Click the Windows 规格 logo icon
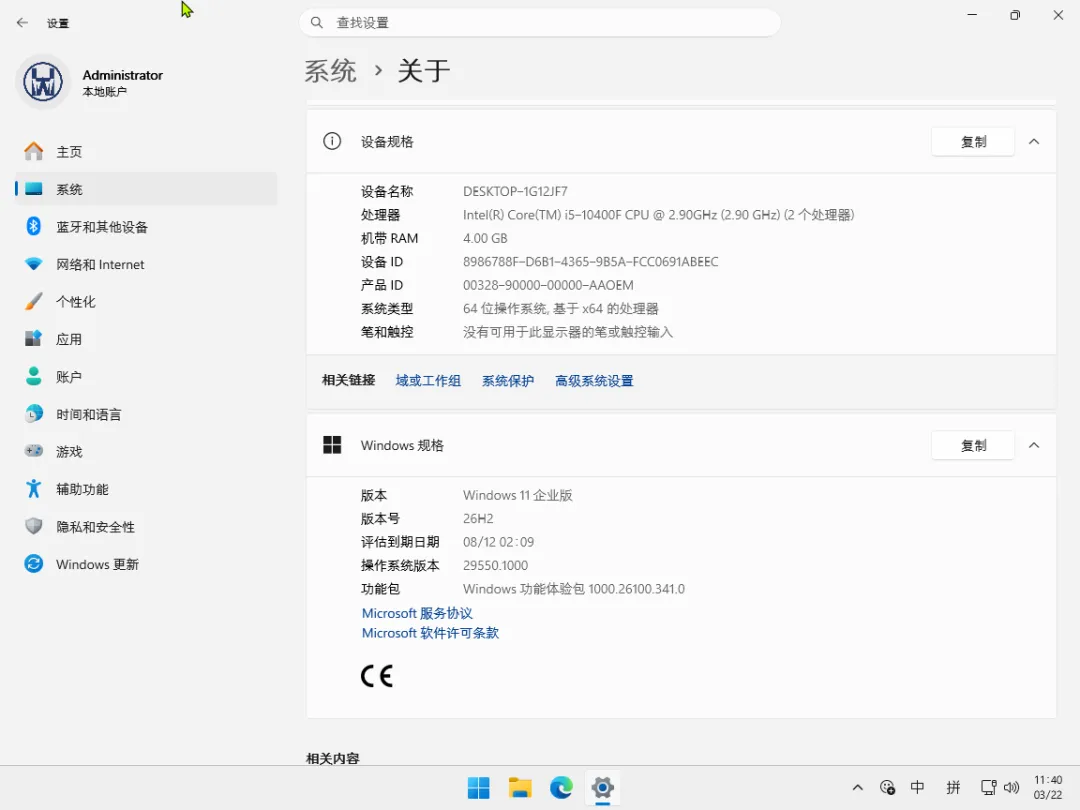 [332, 446]
